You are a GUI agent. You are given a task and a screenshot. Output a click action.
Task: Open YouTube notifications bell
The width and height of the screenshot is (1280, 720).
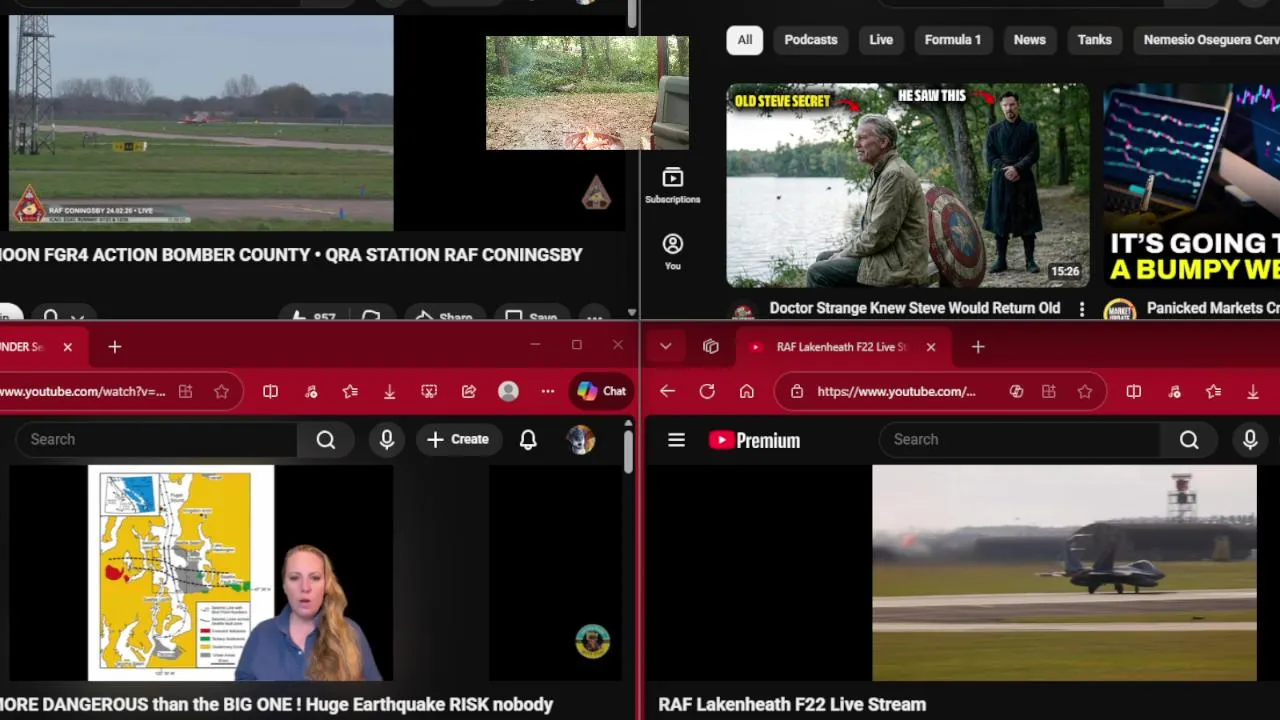tap(528, 439)
